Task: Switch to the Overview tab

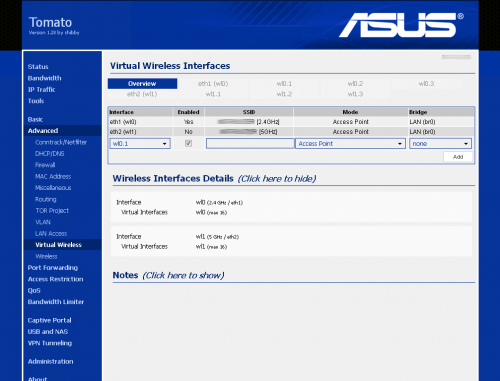Action: point(142,84)
